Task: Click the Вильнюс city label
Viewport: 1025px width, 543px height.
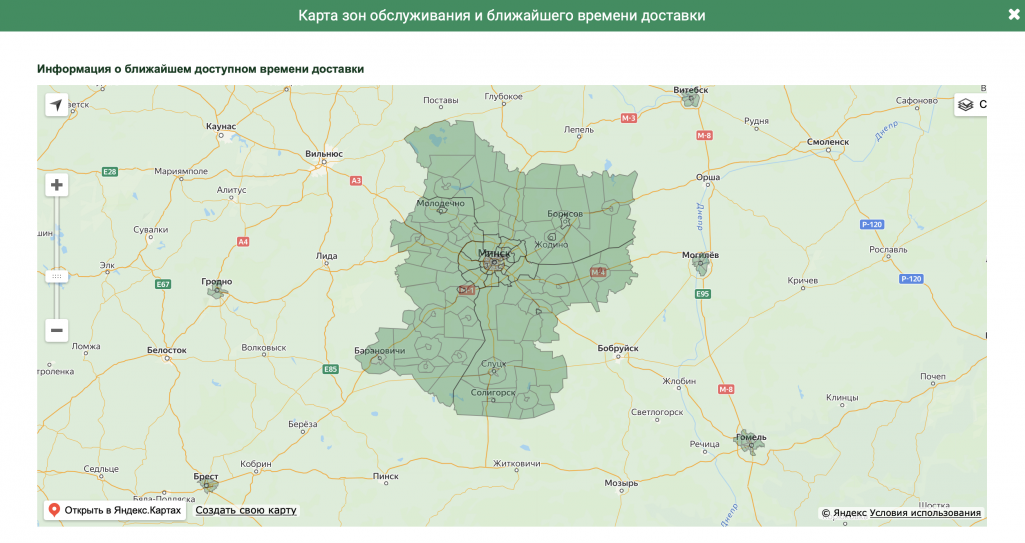Action: pyautogui.click(x=324, y=154)
